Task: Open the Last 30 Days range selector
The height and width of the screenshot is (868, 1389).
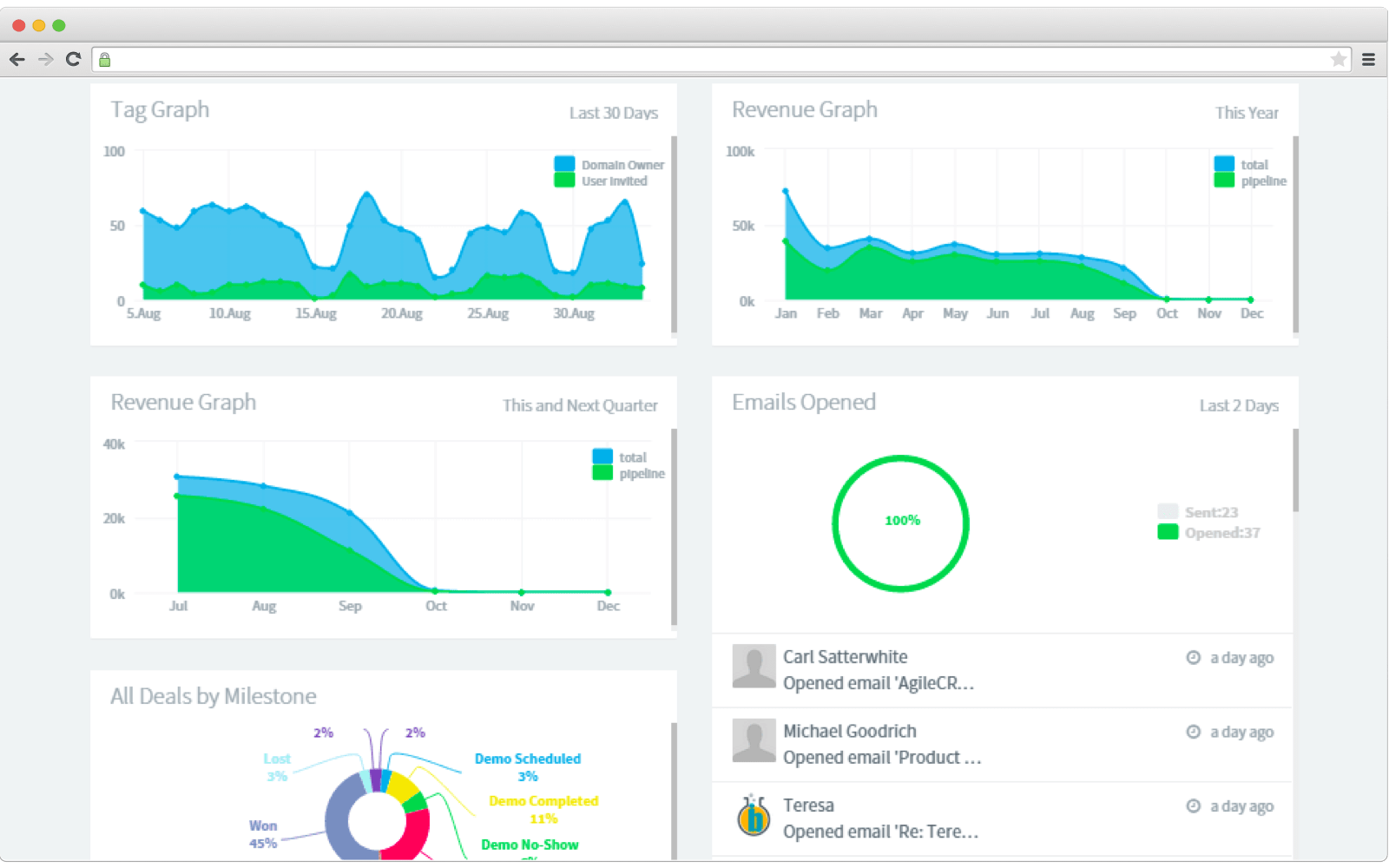Action: 613,113
